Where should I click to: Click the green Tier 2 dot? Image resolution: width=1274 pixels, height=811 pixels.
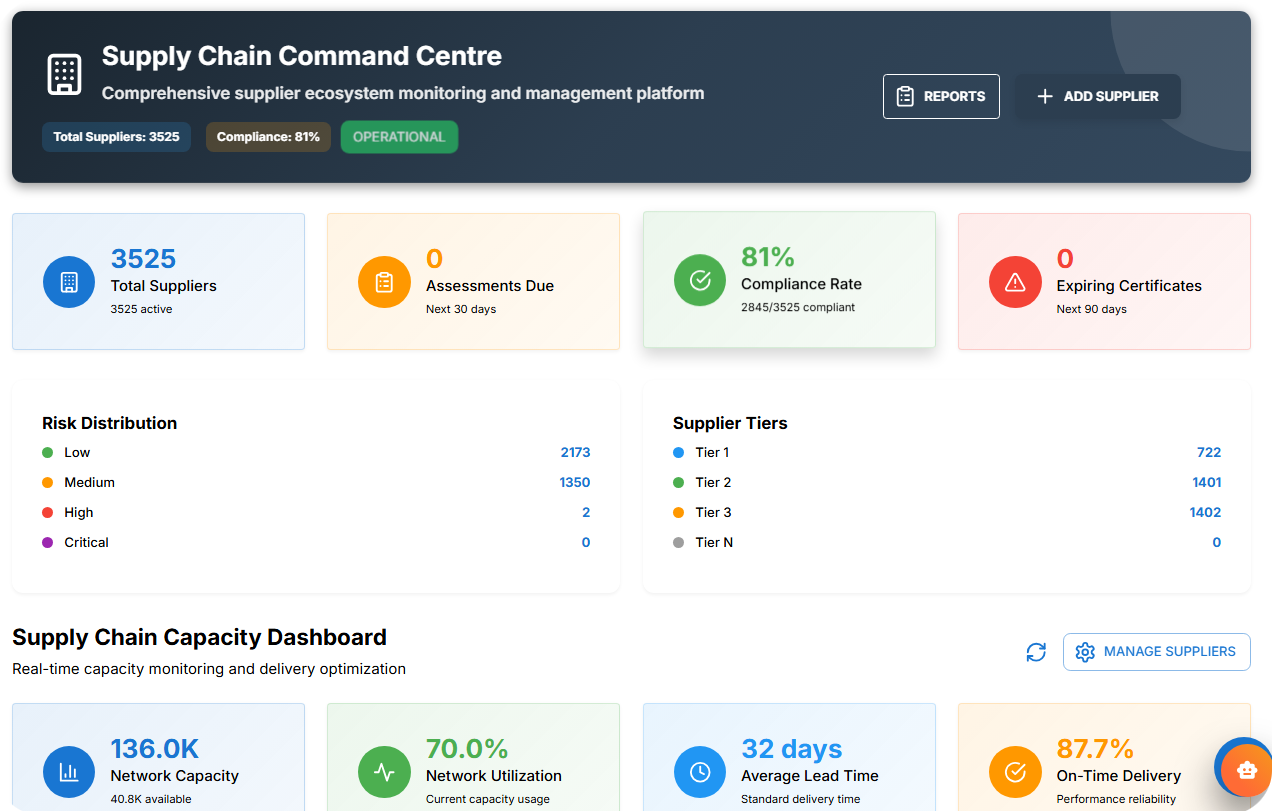coord(679,483)
